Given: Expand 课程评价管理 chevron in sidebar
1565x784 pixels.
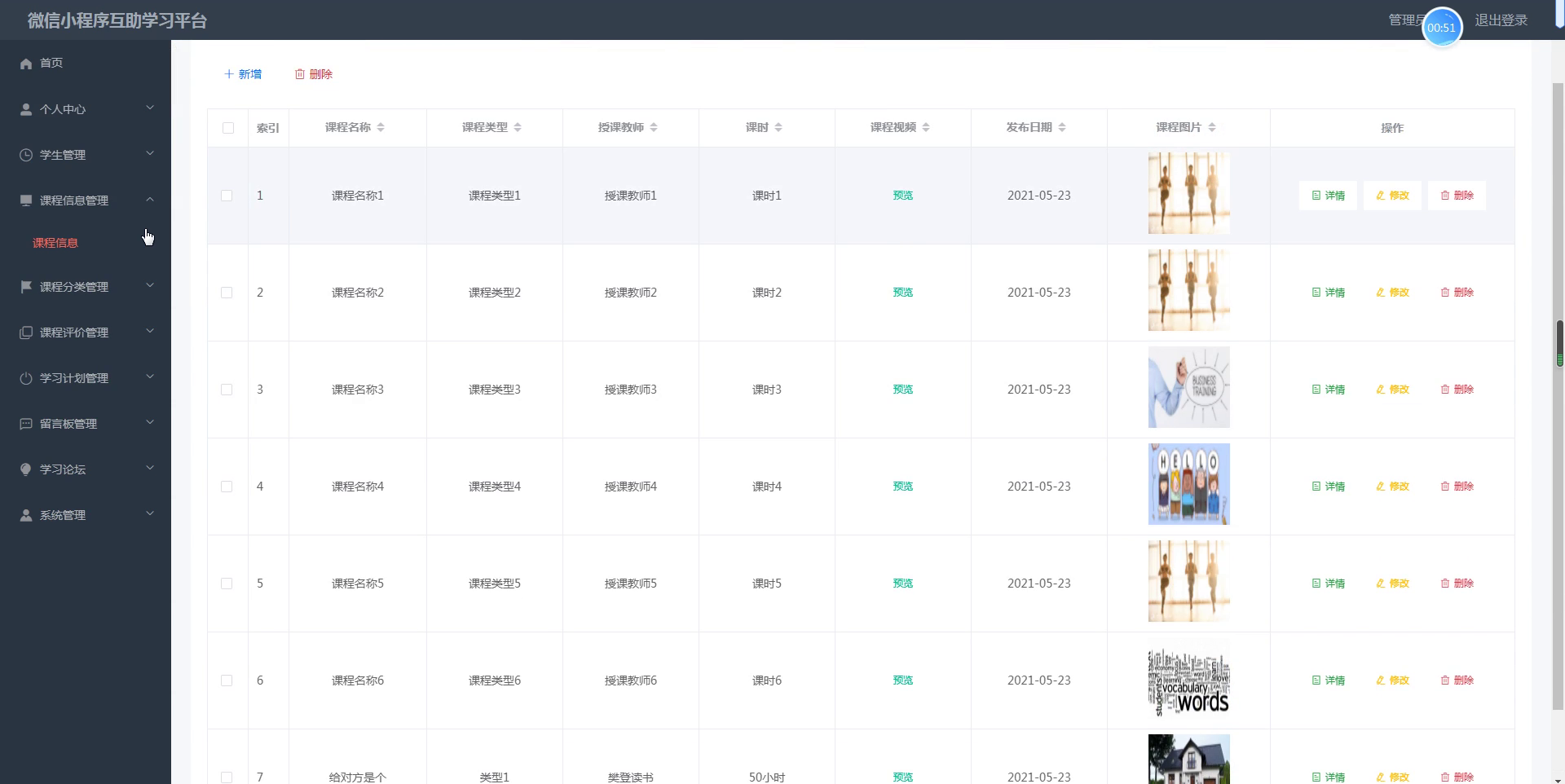Looking at the screenshot, I should (x=150, y=331).
